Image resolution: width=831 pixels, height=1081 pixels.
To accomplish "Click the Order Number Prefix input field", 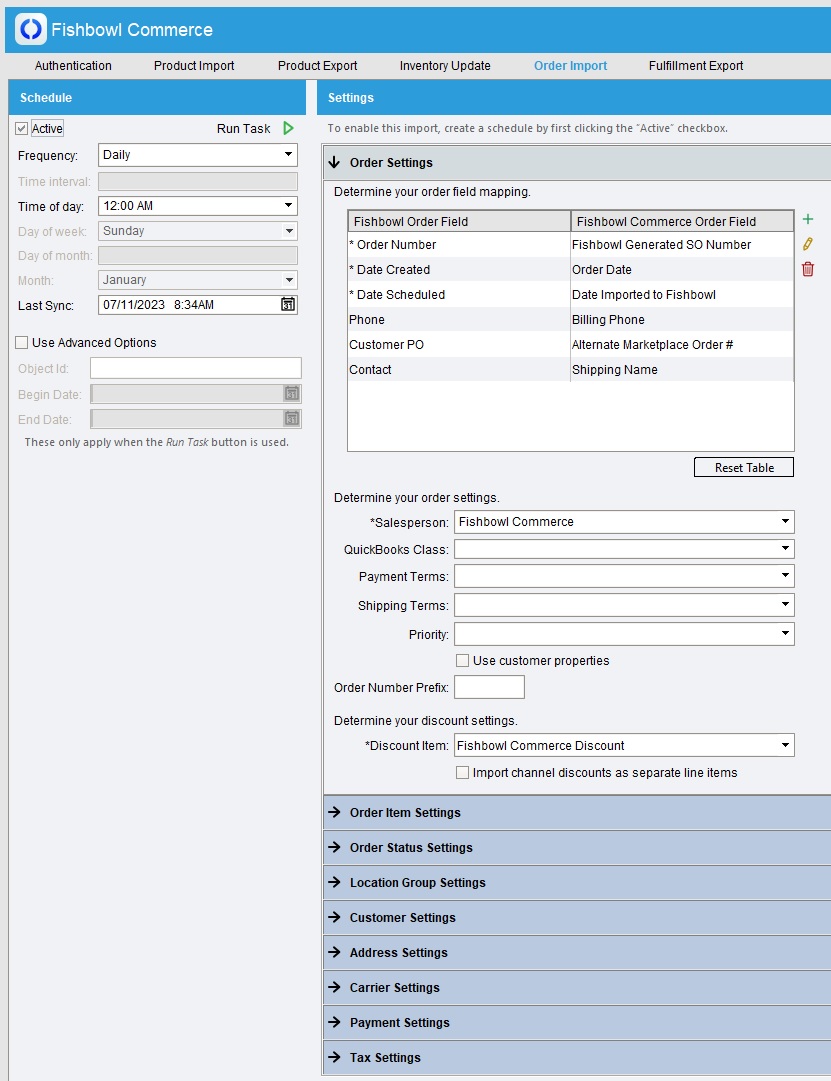I will [489, 688].
